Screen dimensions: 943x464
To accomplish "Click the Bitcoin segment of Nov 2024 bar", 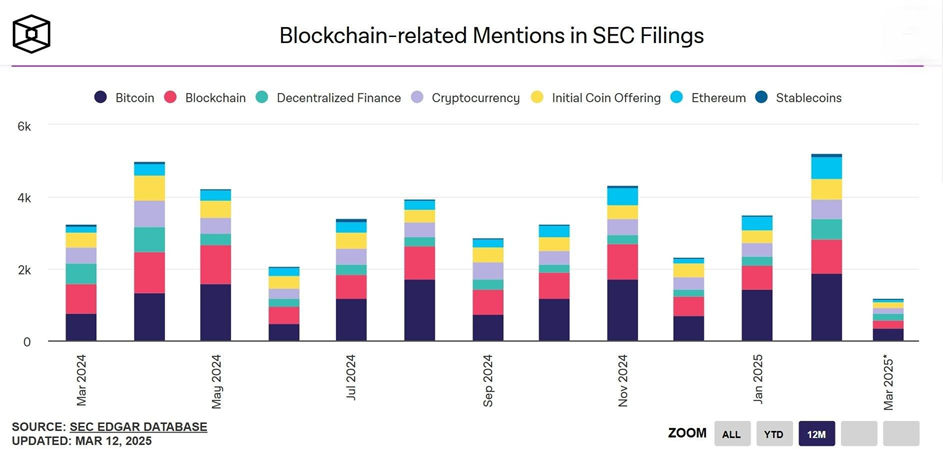I will [623, 310].
